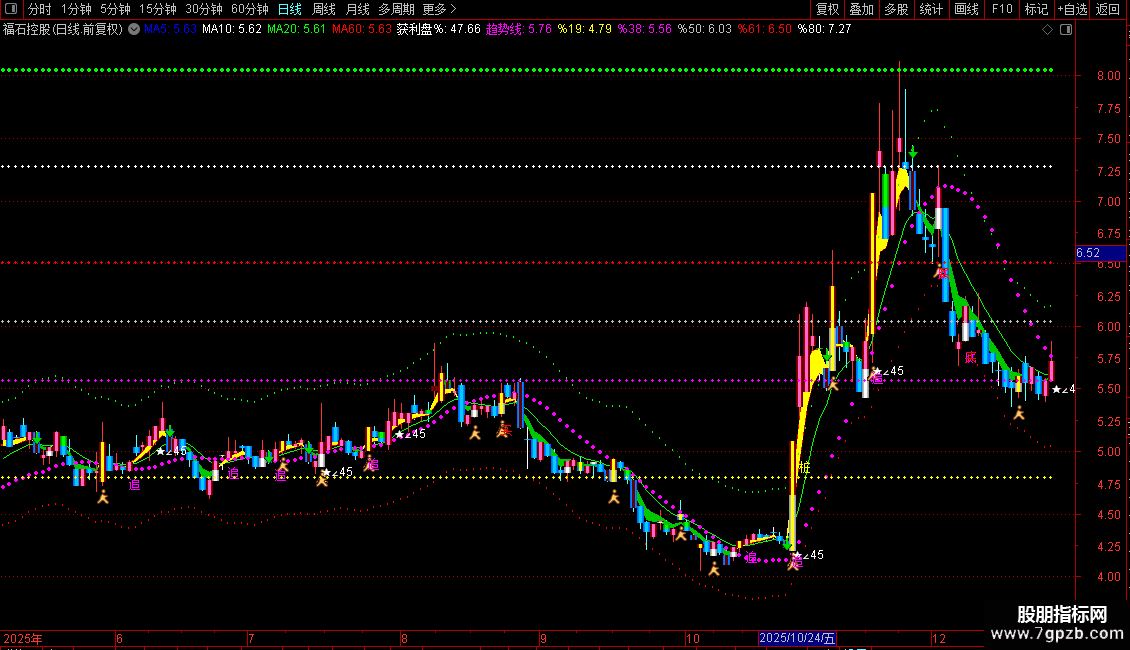Open F10 company information
This screenshot has width=1130, height=650.
pos(1002,9)
